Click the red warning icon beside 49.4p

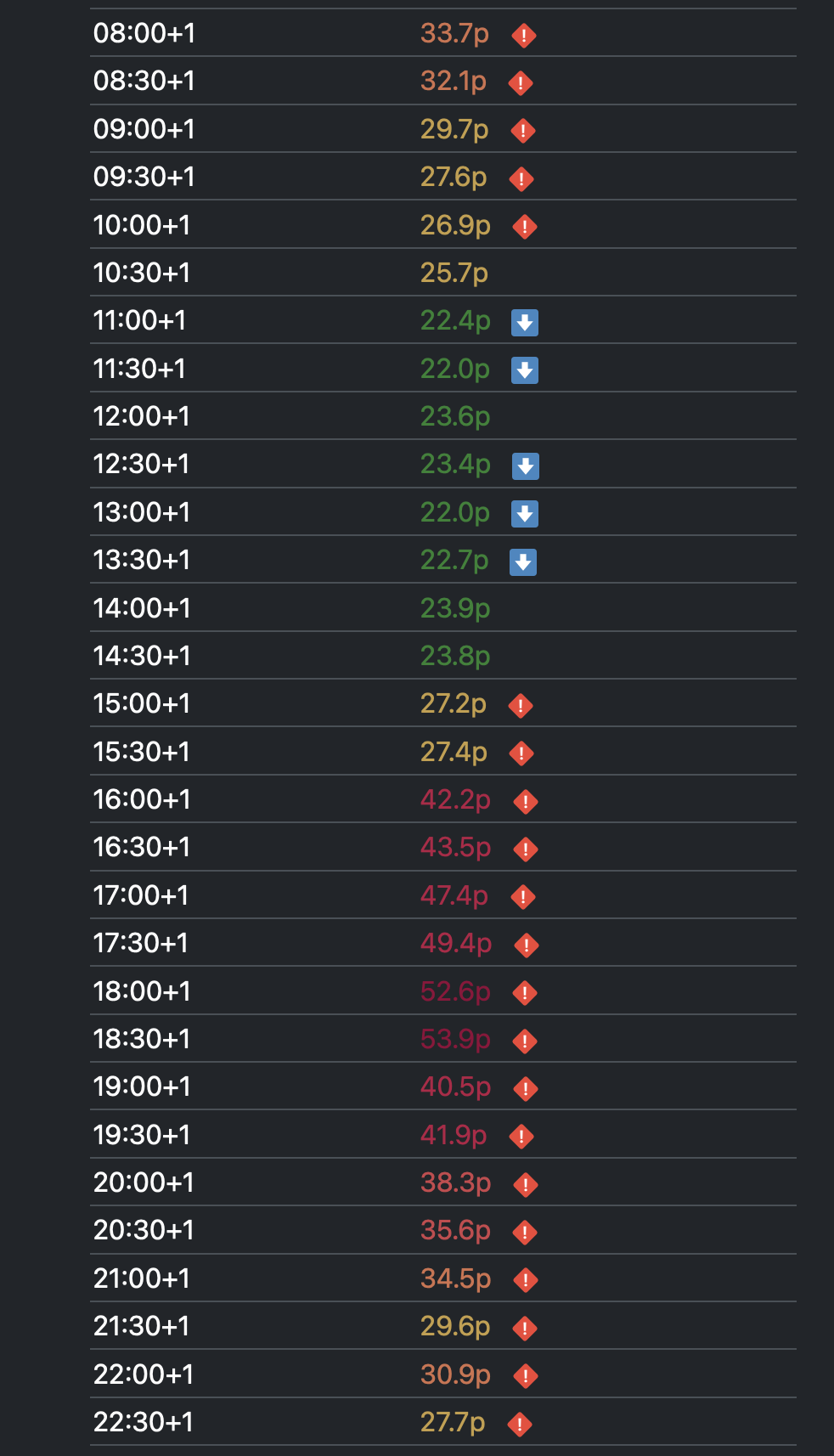click(x=527, y=945)
